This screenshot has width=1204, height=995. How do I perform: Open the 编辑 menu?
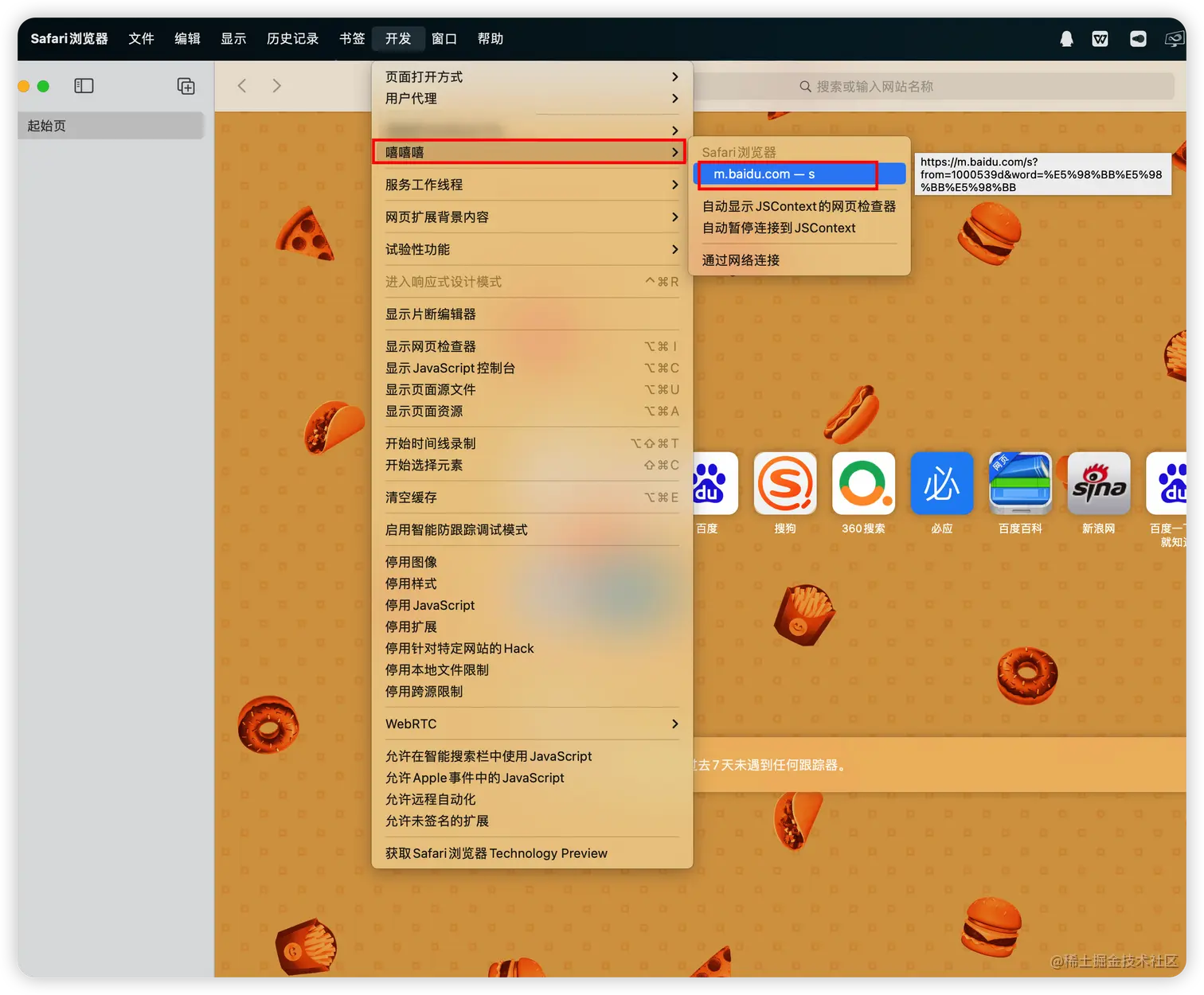[x=187, y=39]
